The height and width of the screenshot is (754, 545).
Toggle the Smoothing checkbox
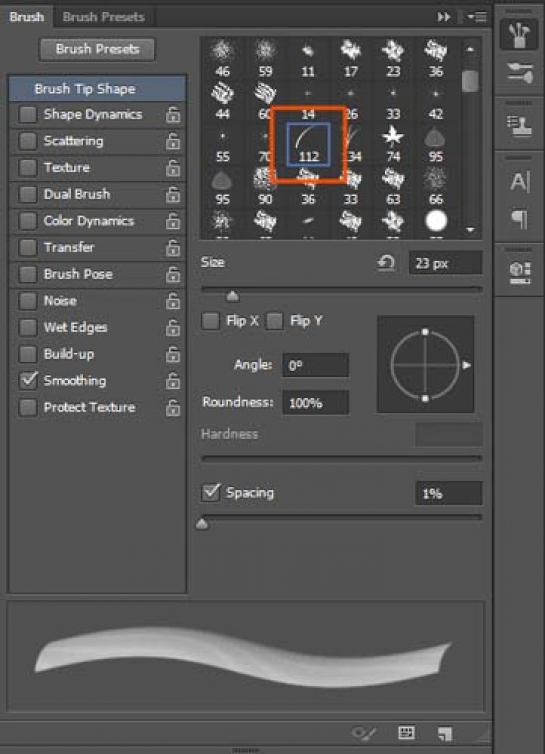click(28, 380)
